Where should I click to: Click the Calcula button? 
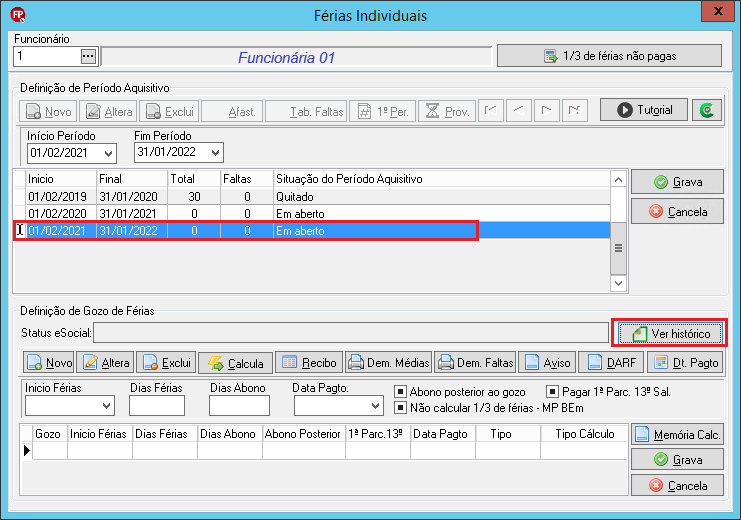pyautogui.click(x=235, y=363)
